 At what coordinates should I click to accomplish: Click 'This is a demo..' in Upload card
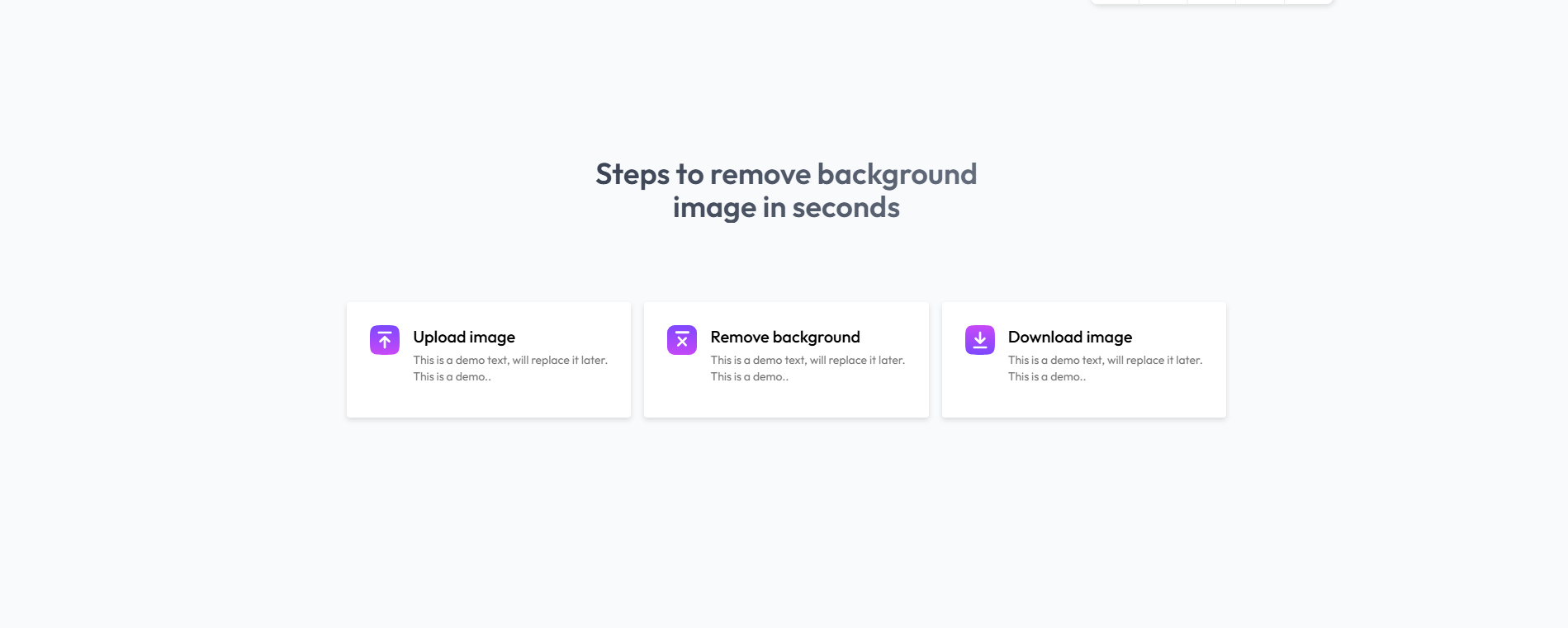(452, 376)
